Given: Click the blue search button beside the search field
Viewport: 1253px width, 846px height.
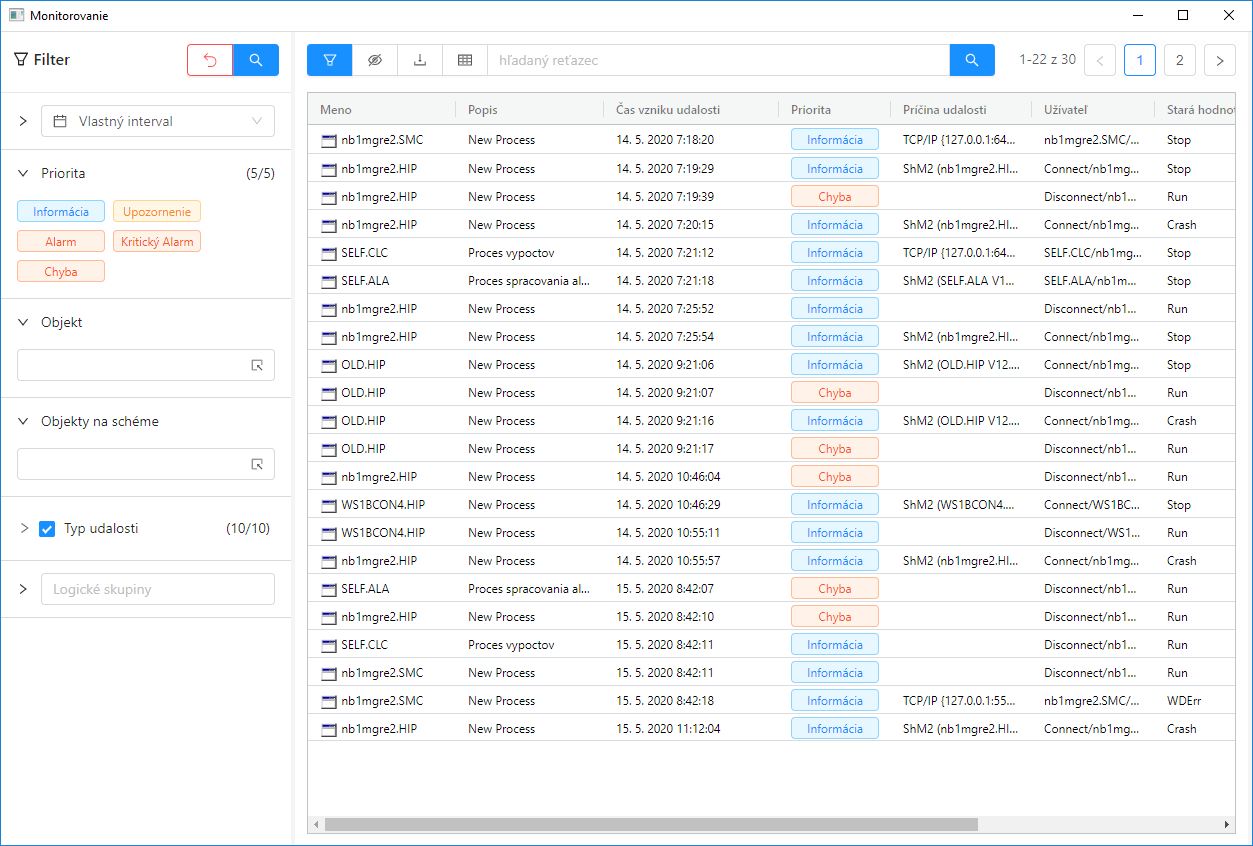Looking at the screenshot, I should (972, 60).
